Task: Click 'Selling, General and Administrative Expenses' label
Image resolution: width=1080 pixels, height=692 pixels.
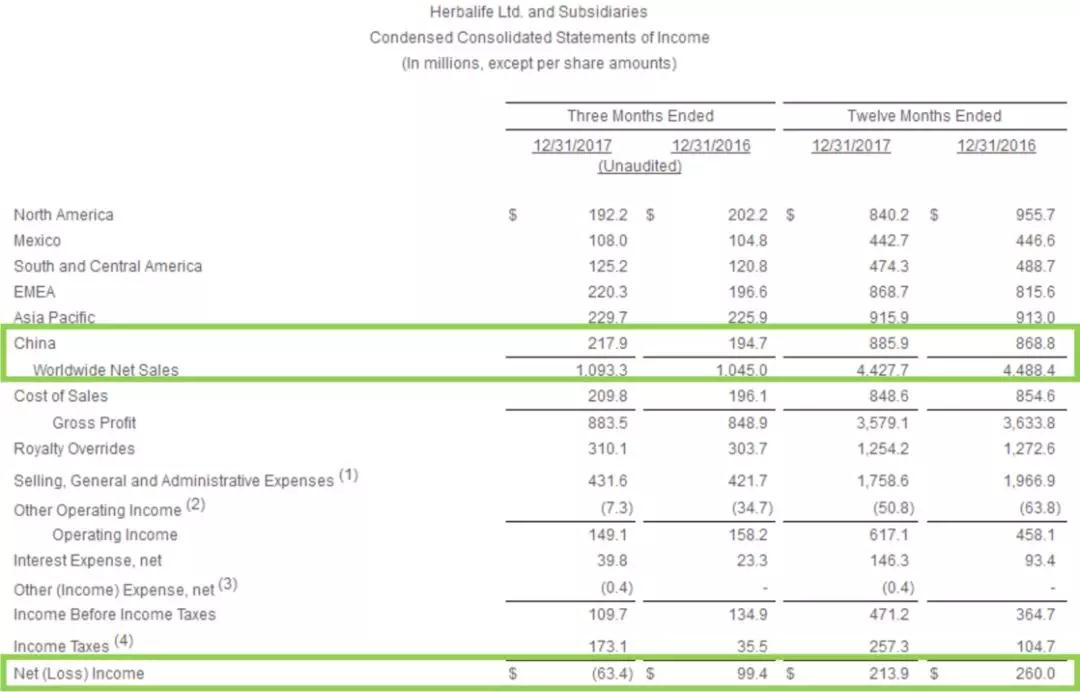Action: (174, 481)
